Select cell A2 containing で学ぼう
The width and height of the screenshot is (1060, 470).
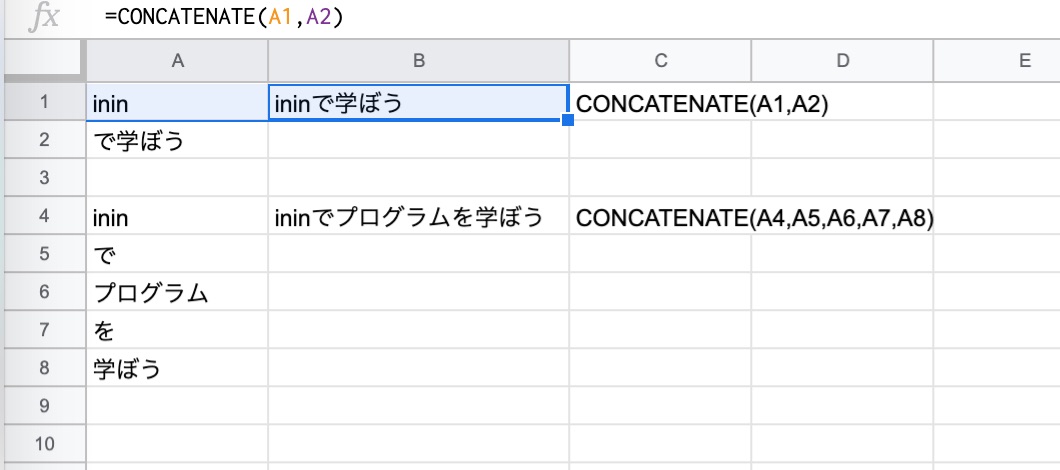[178, 140]
